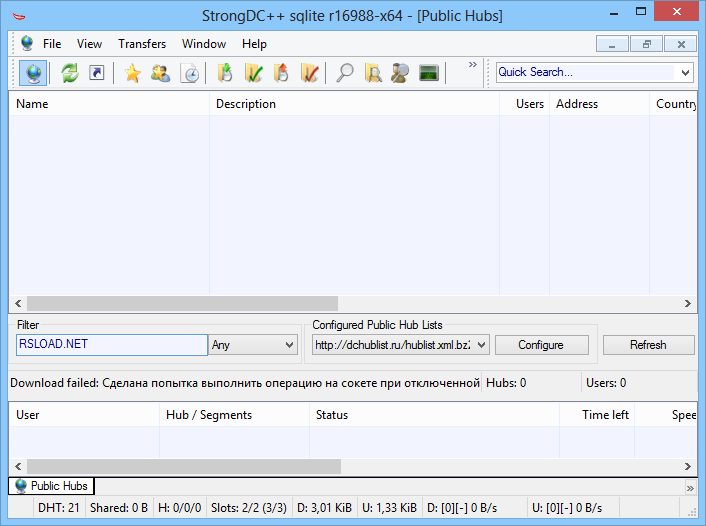Viewport: 706px width, 526px height.
Task: Switch to the Public Hubs tab
Action: tap(51, 486)
